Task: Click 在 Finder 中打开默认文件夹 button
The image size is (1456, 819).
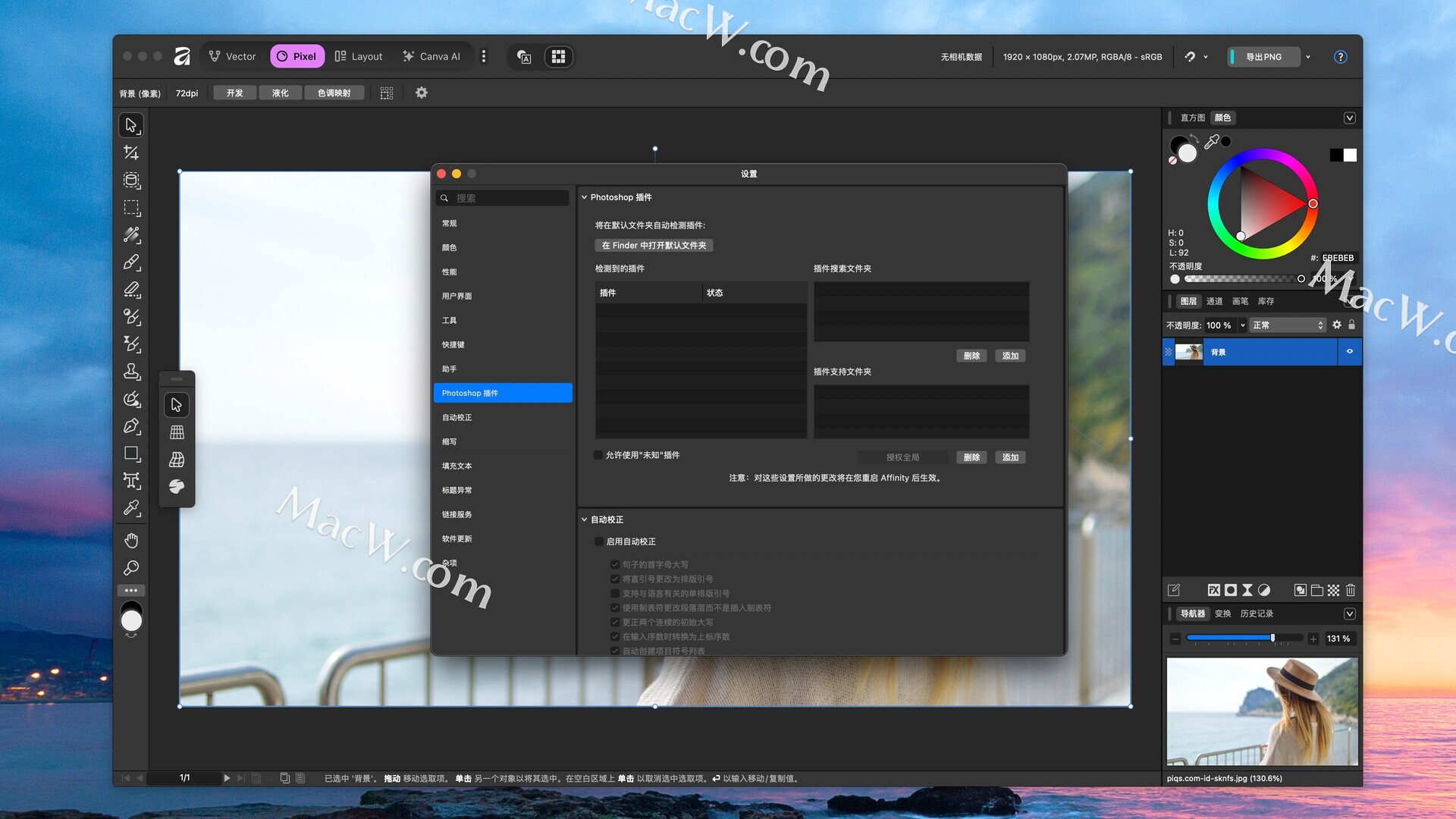Action: [654, 246]
